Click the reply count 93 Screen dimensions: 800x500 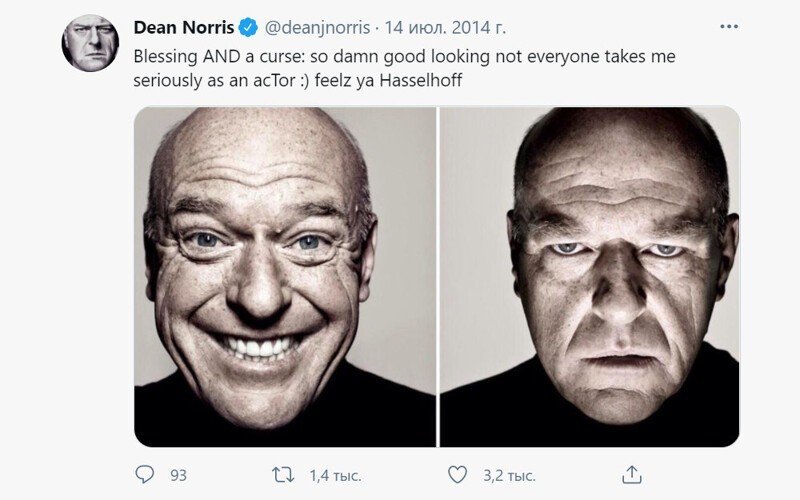pyautogui.click(x=179, y=474)
